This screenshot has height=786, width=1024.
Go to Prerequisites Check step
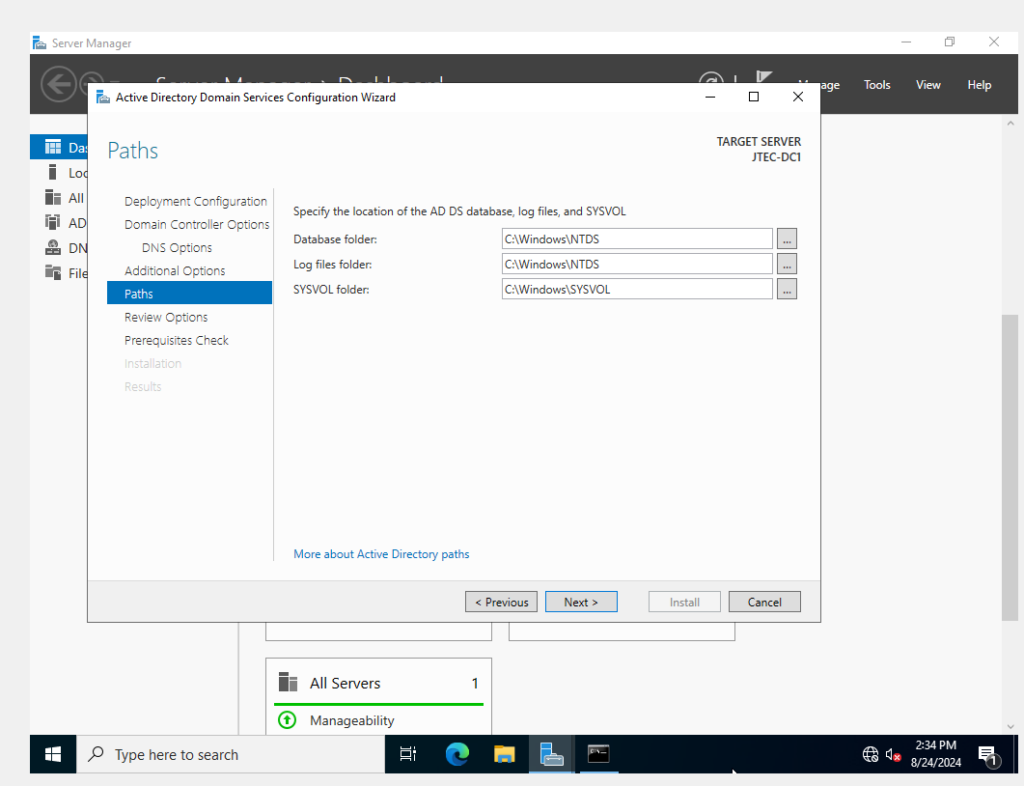coord(176,340)
